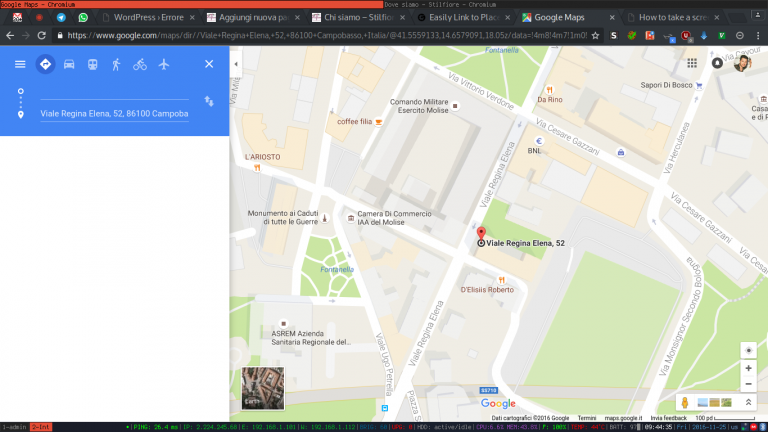Switch to Earth satellite view thumbnail
The height and width of the screenshot is (432, 768).
point(263,388)
